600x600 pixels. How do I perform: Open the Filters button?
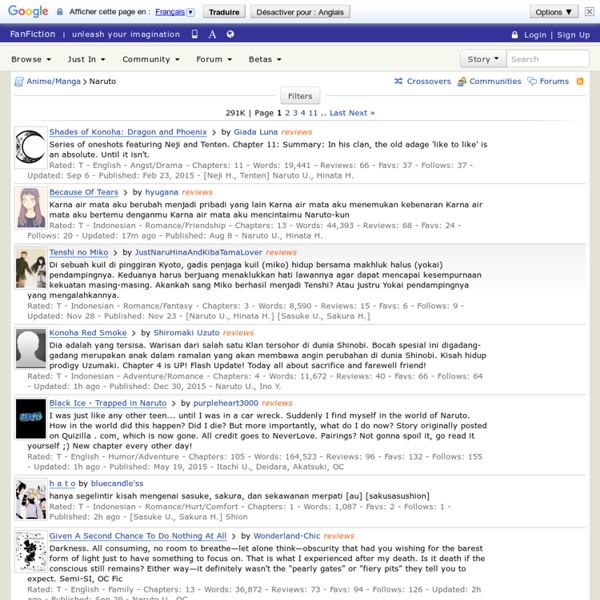click(x=300, y=96)
